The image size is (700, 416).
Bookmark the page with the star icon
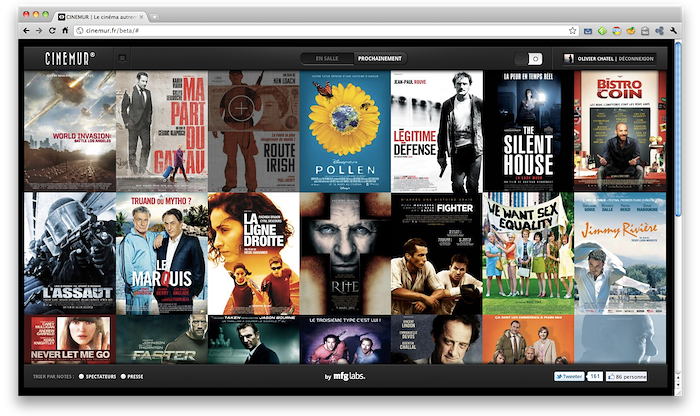(573, 31)
